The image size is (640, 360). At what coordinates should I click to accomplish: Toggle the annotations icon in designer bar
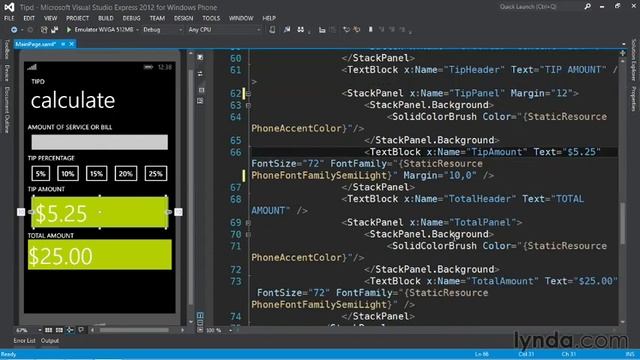(x=81, y=330)
